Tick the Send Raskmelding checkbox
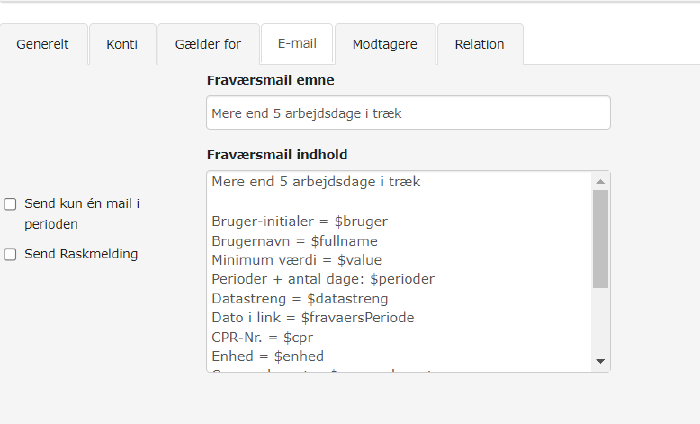The height and width of the screenshot is (424, 700). (x=10, y=254)
